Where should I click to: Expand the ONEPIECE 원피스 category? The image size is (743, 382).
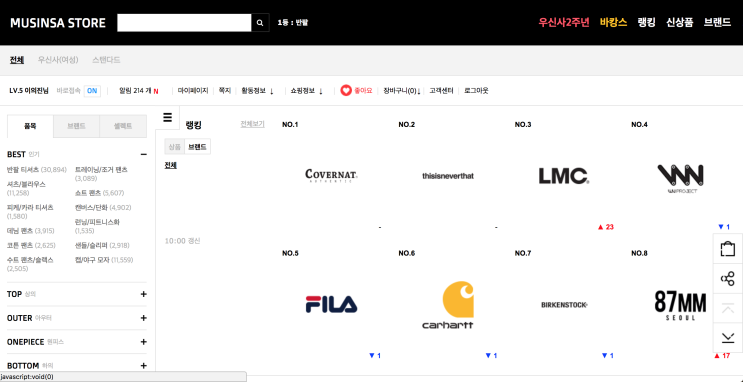coord(144,342)
